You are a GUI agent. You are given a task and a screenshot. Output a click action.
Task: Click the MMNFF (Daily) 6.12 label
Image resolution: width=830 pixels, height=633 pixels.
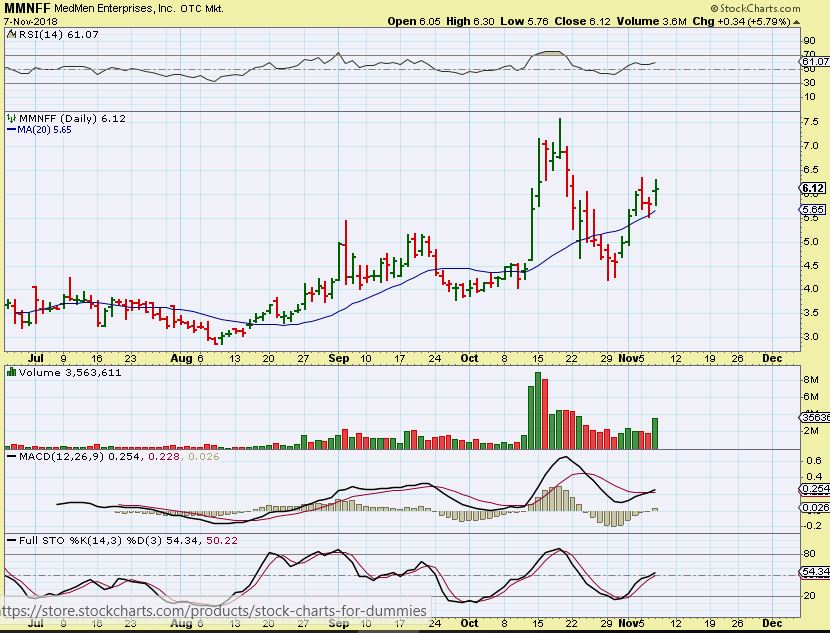(x=73, y=119)
